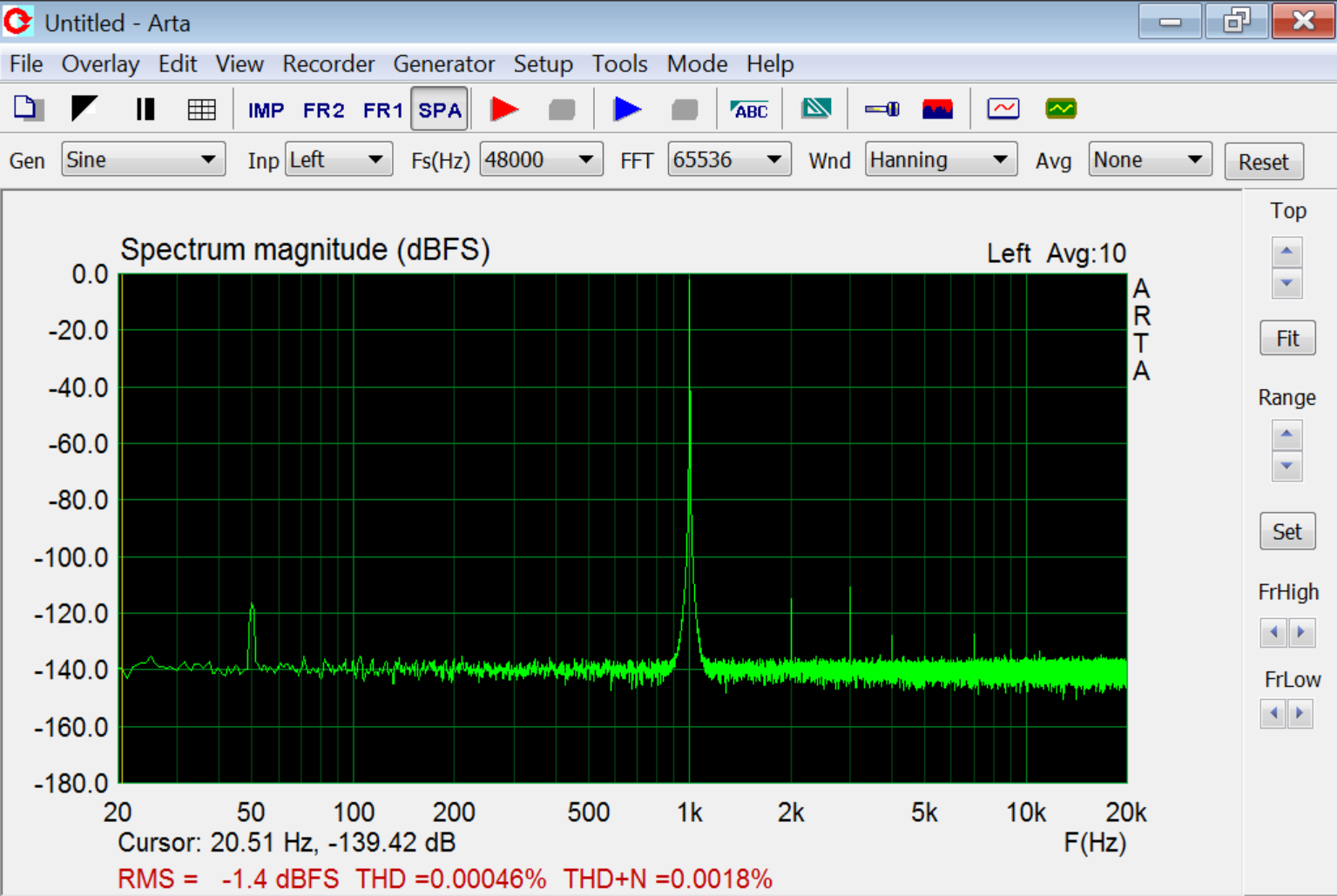
Task: Click the RMS = -1.4 dBFS readout
Action: pos(228,879)
